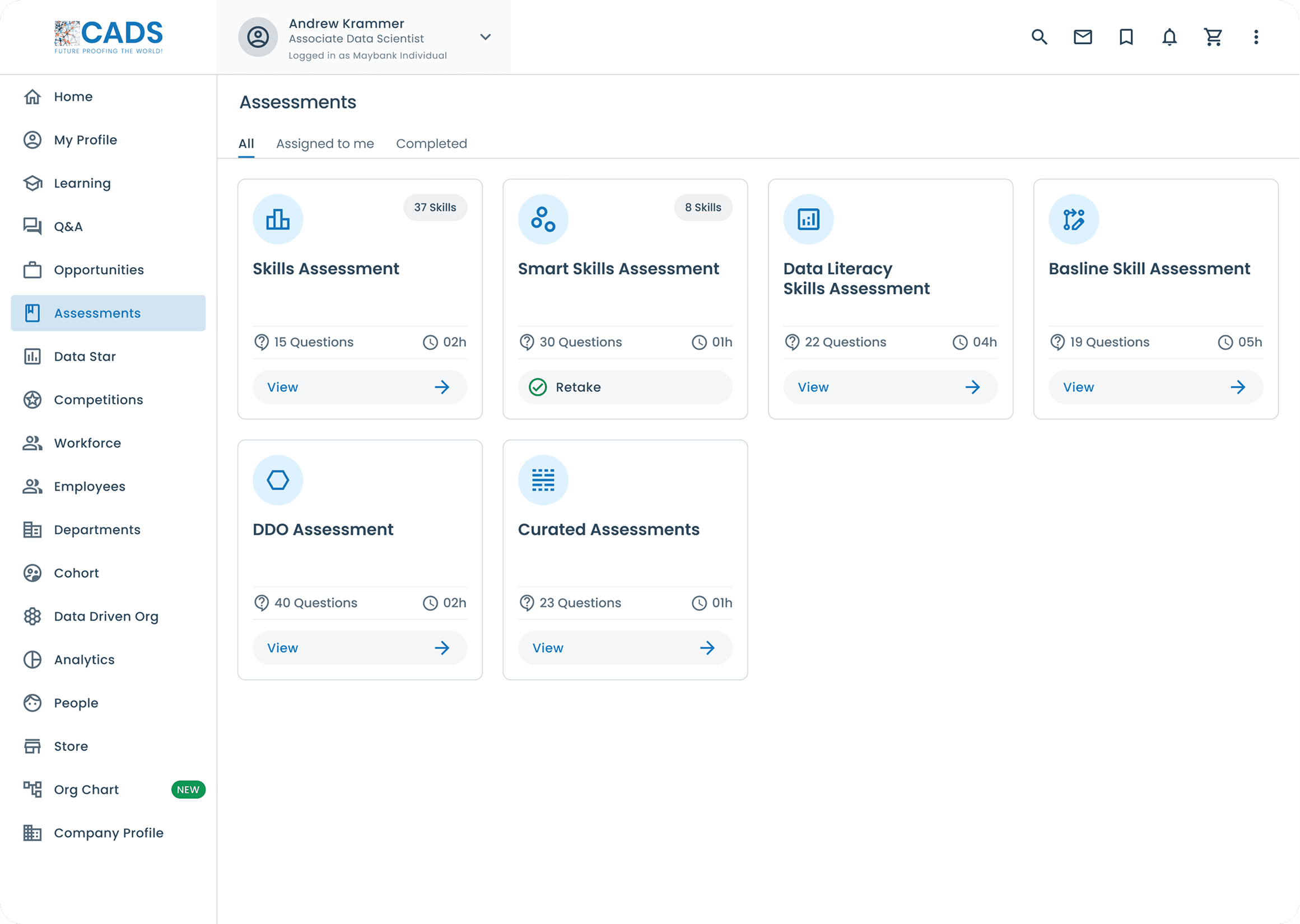The image size is (1300, 924).
Task: Open the shopping cart icon
Action: pyautogui.click(x=1213, y=37)
